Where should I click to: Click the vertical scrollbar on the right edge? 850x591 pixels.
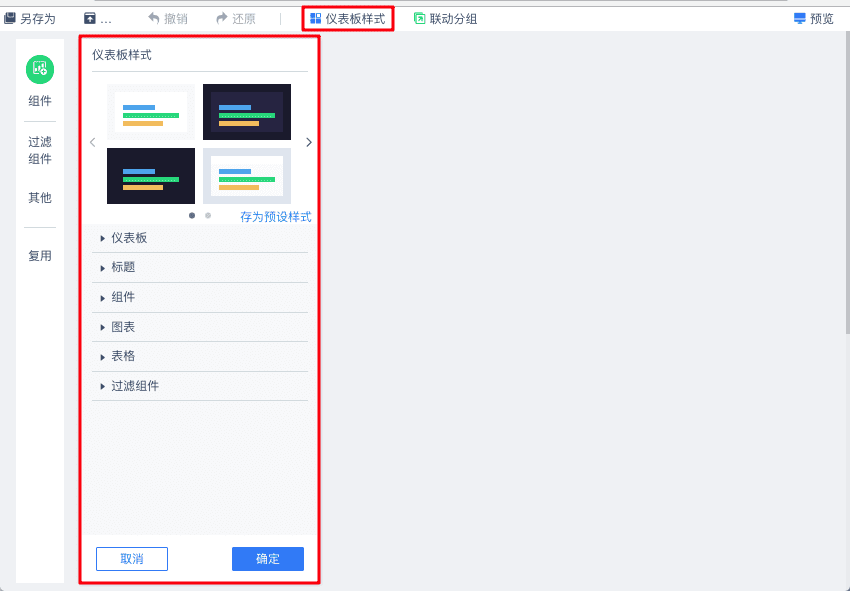tap(847, 182)
